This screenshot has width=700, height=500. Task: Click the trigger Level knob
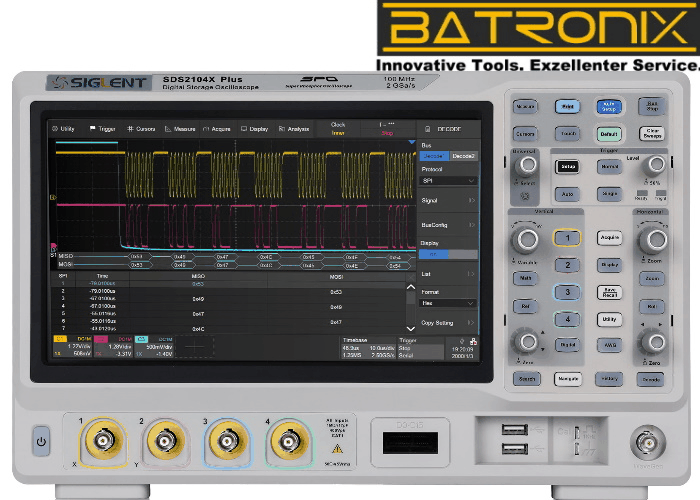coord(656,166)
